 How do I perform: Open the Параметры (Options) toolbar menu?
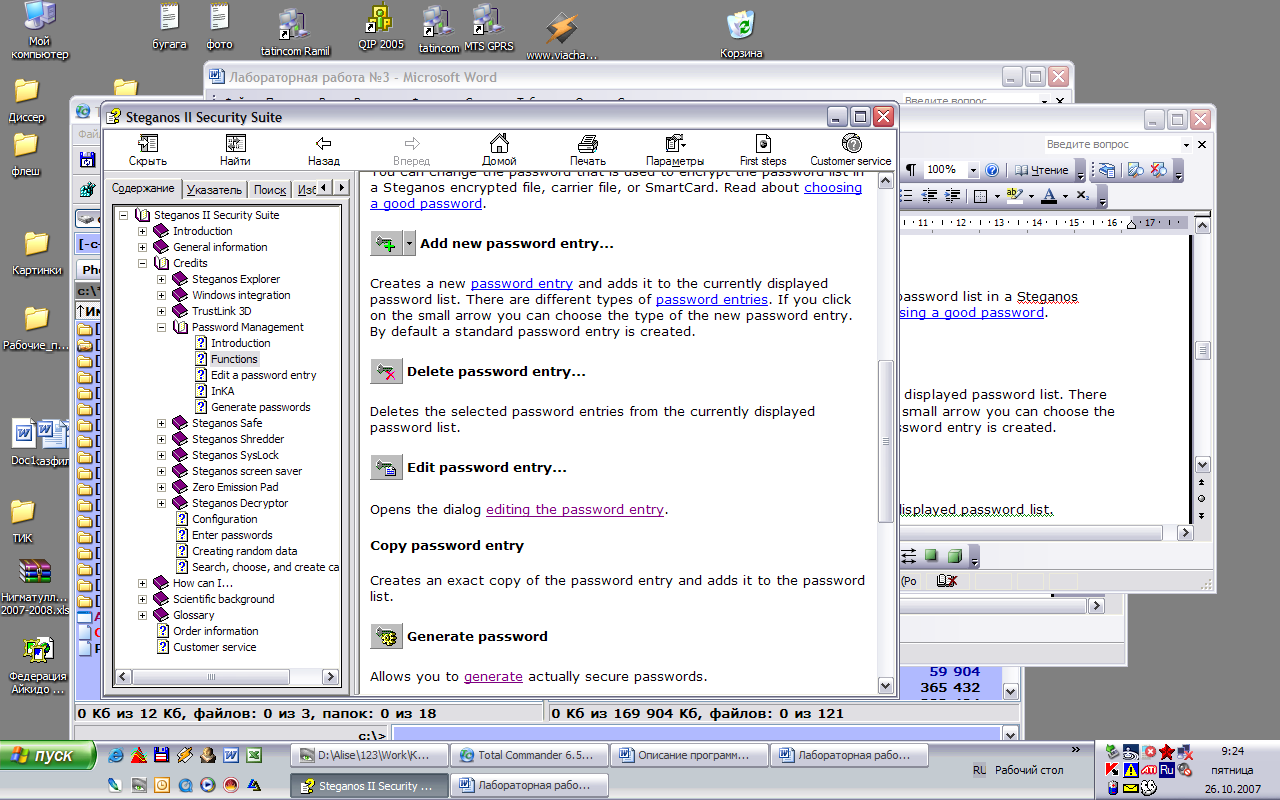pos(675,150)
